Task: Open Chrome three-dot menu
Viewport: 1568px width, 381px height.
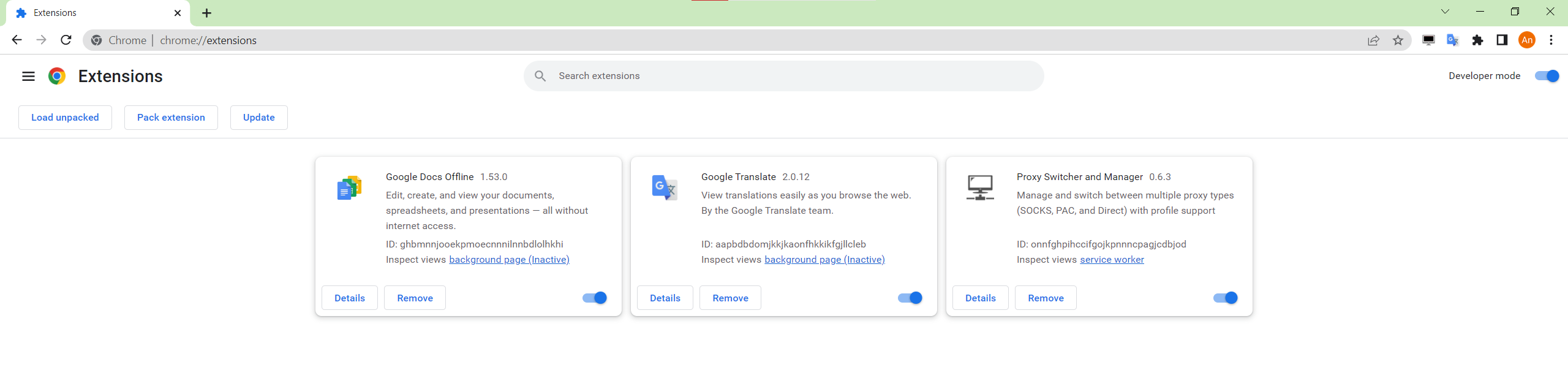Action: (1551, 40)
